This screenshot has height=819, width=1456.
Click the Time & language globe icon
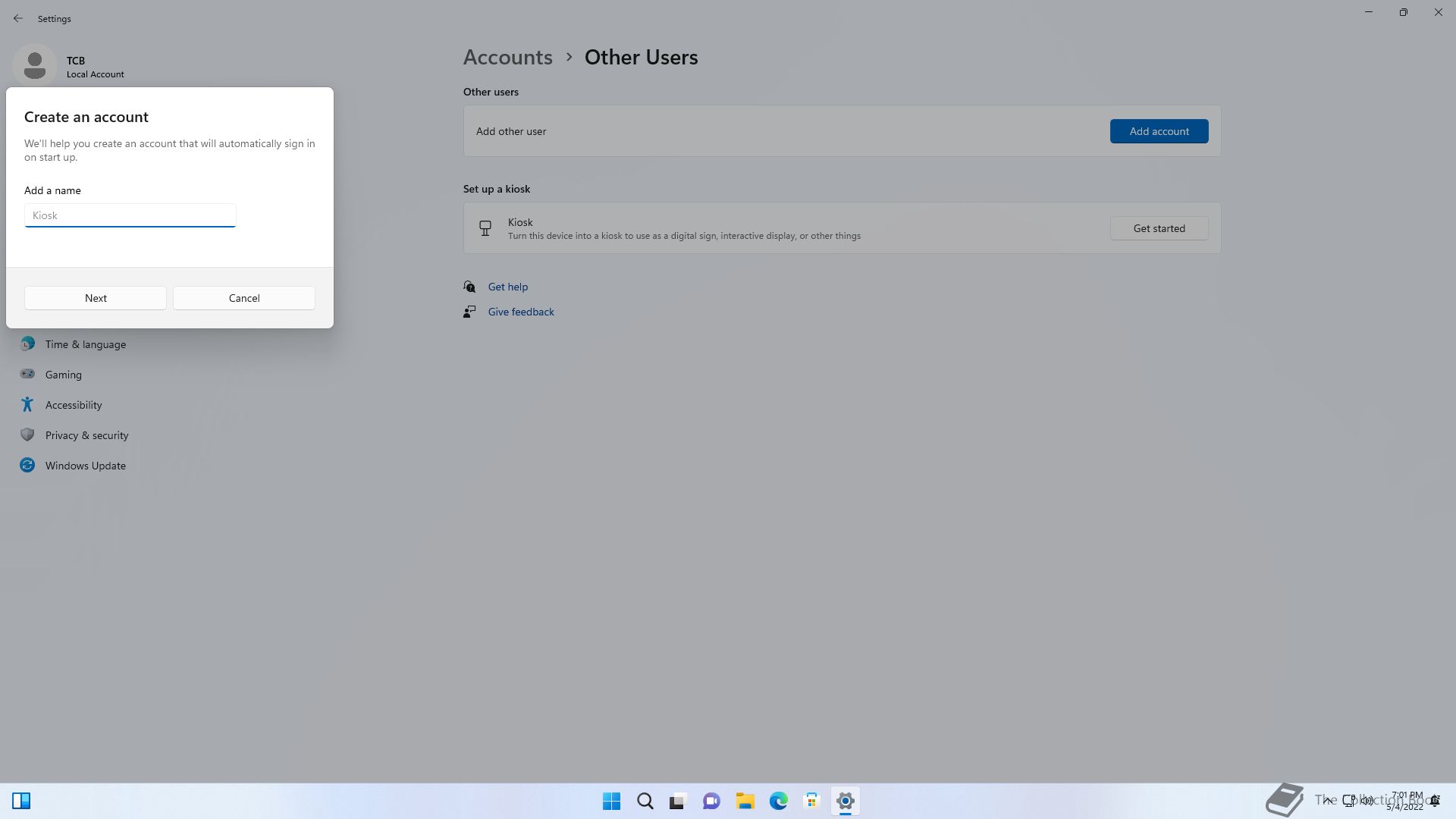[x=27, y=344]
